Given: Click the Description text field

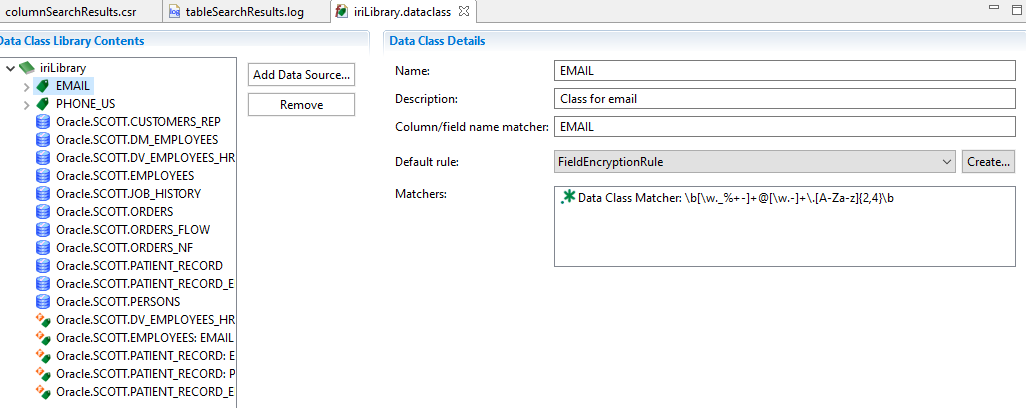Looking at the screenshot, I should click(784, 99).
